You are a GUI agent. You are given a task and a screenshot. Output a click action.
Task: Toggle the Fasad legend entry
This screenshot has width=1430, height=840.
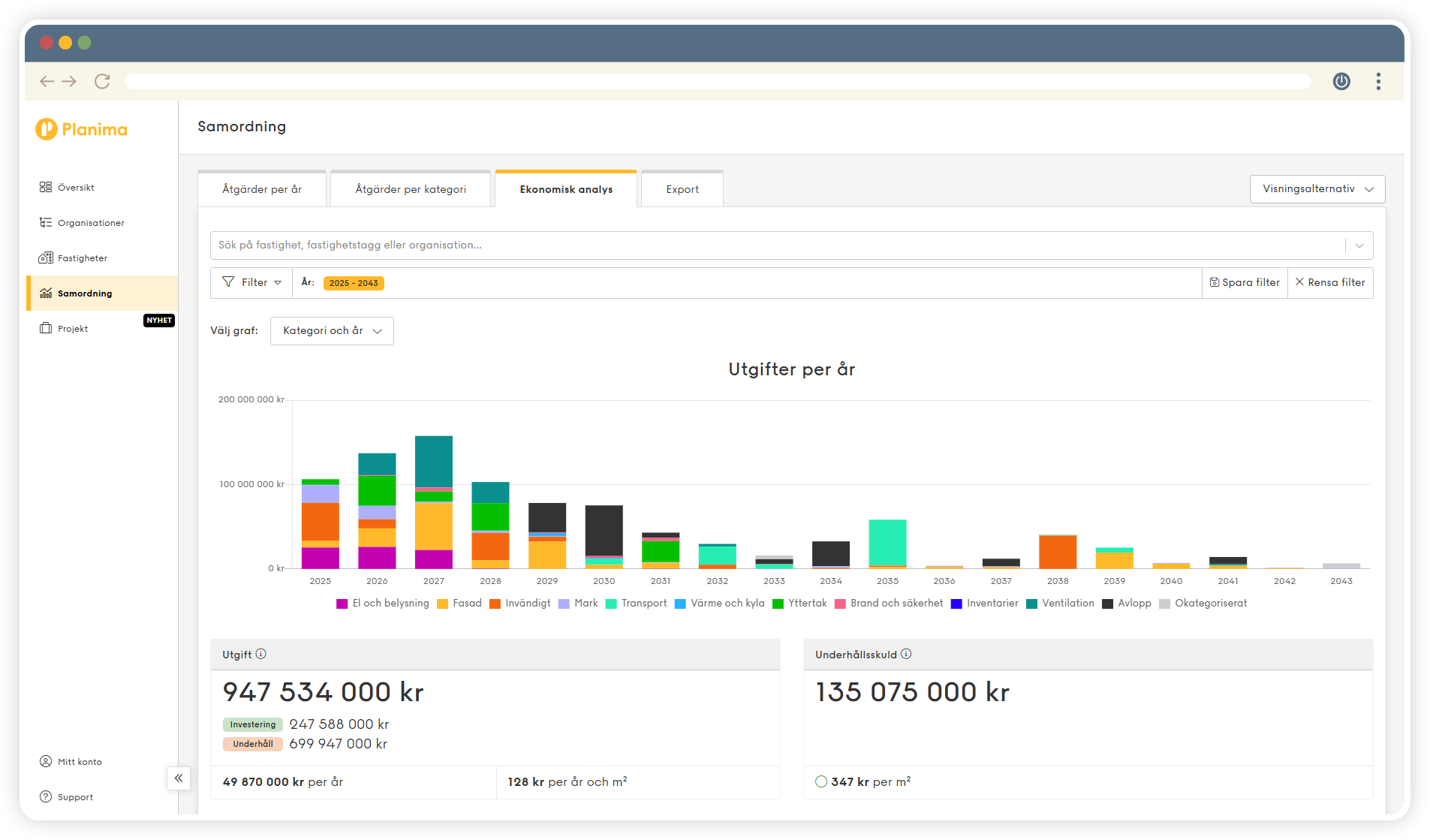(x=459, y=603)
